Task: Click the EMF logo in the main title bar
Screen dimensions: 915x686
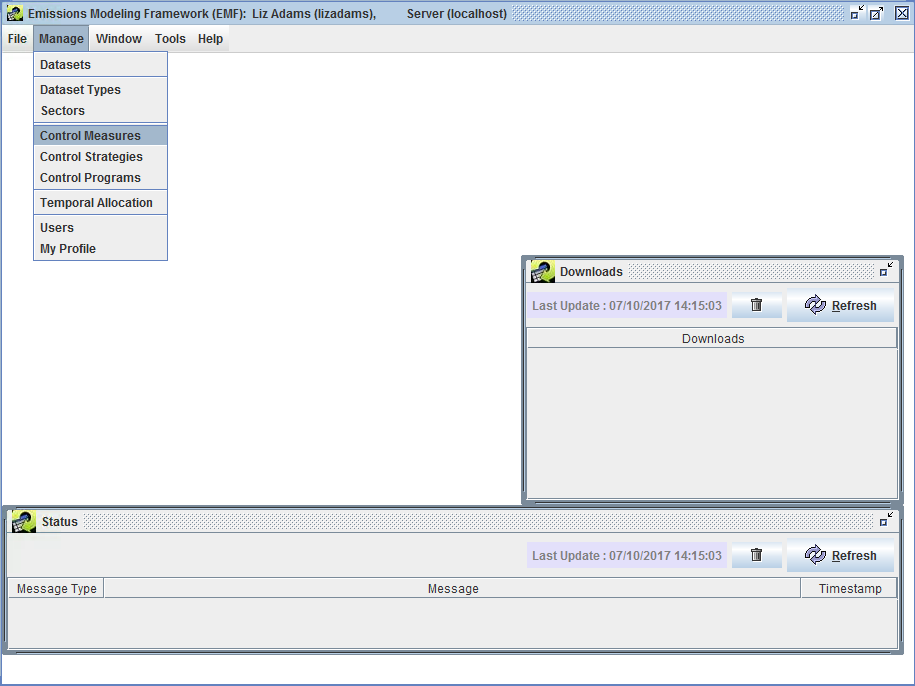Action: click(x=13, y=12)
